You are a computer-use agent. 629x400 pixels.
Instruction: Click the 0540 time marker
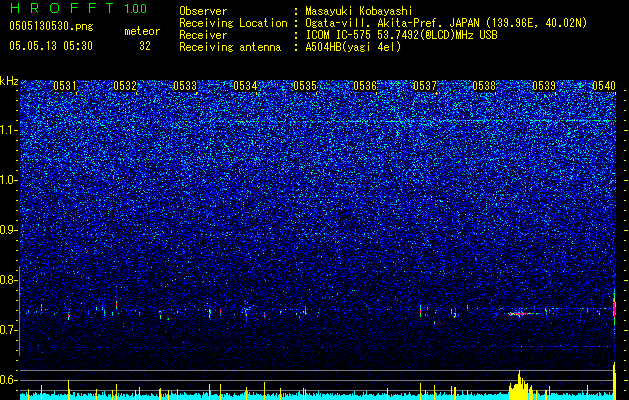click(604, 86)
